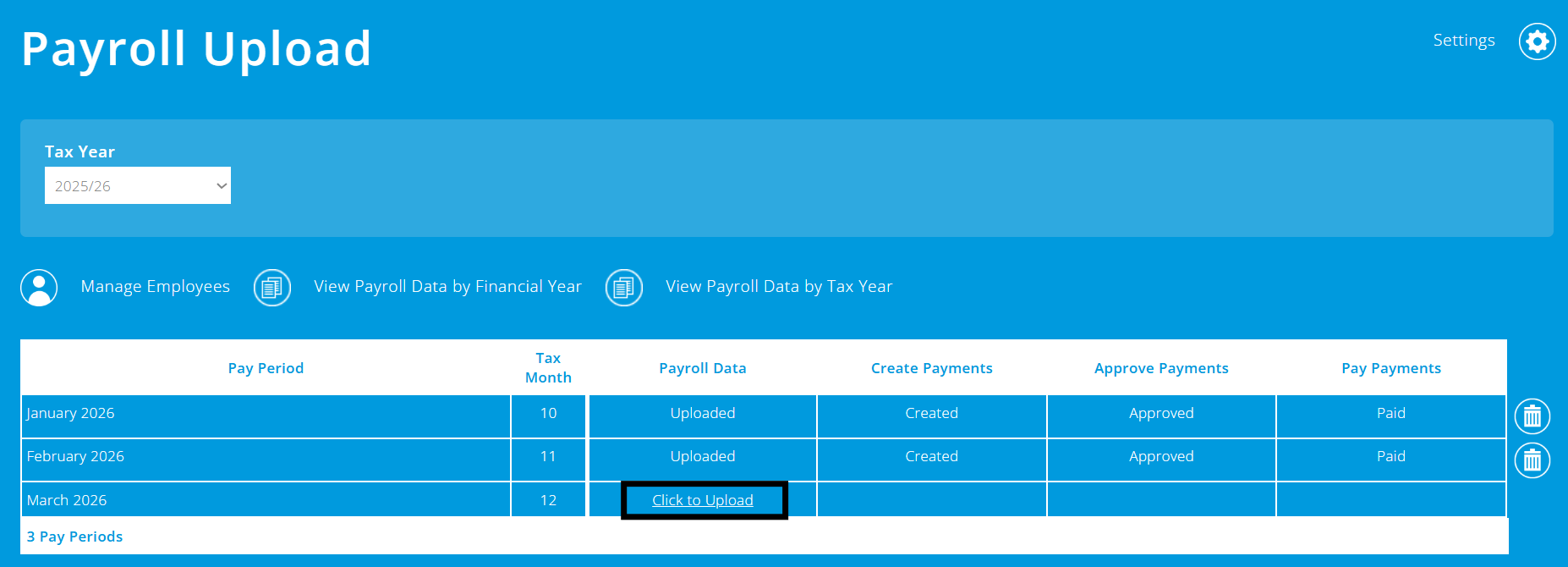This screenshot has height=567, width=1568.
Task: Click Paid status for January 2026
Action: [x=1391, y=413]
